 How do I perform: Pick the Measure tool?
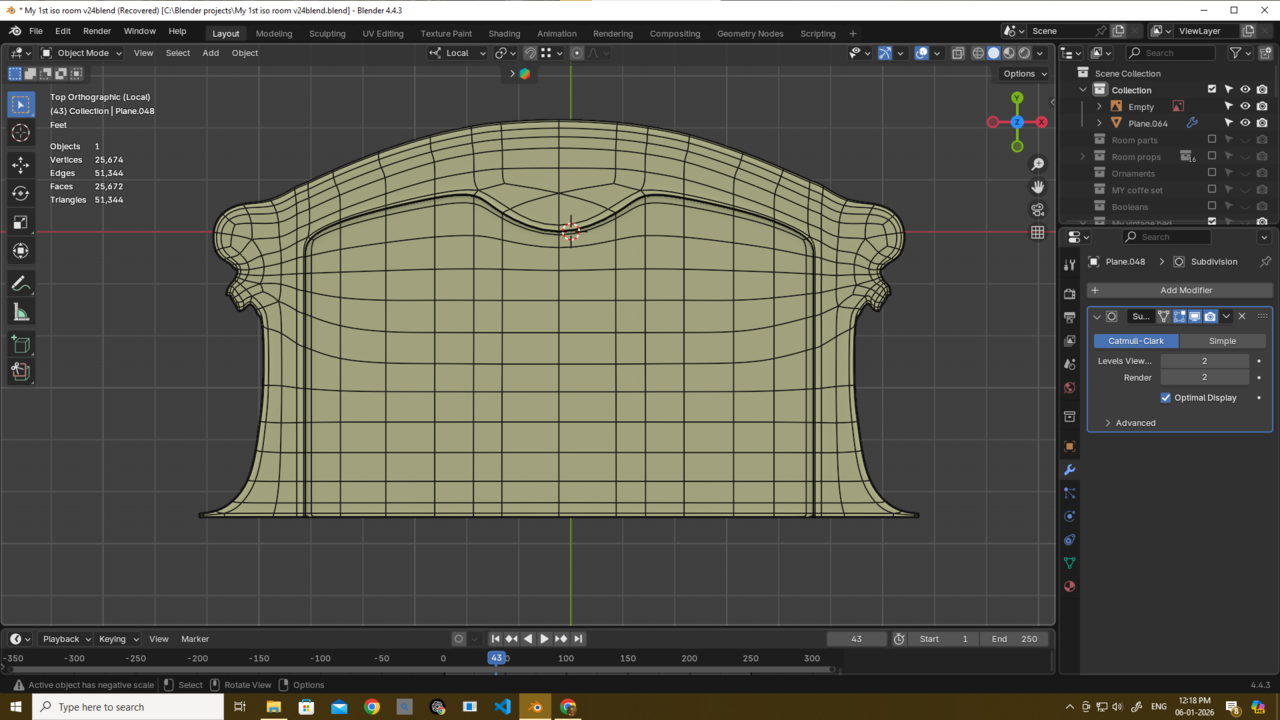20,313
